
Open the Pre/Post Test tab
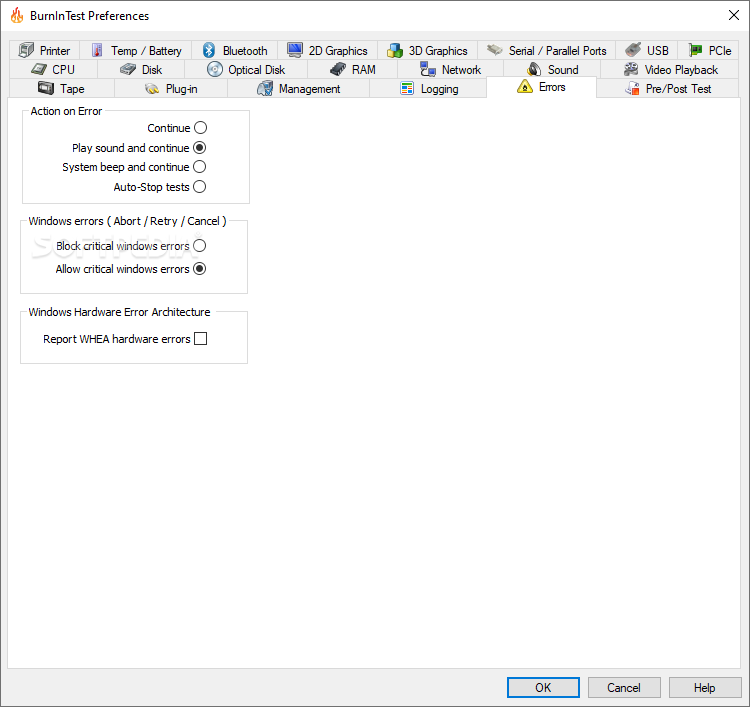(668, 88)
